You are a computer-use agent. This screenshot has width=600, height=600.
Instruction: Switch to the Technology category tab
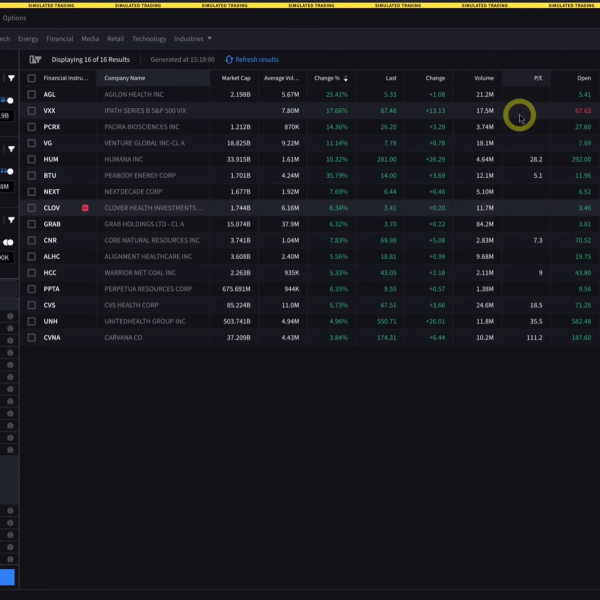tap(149, 39)
